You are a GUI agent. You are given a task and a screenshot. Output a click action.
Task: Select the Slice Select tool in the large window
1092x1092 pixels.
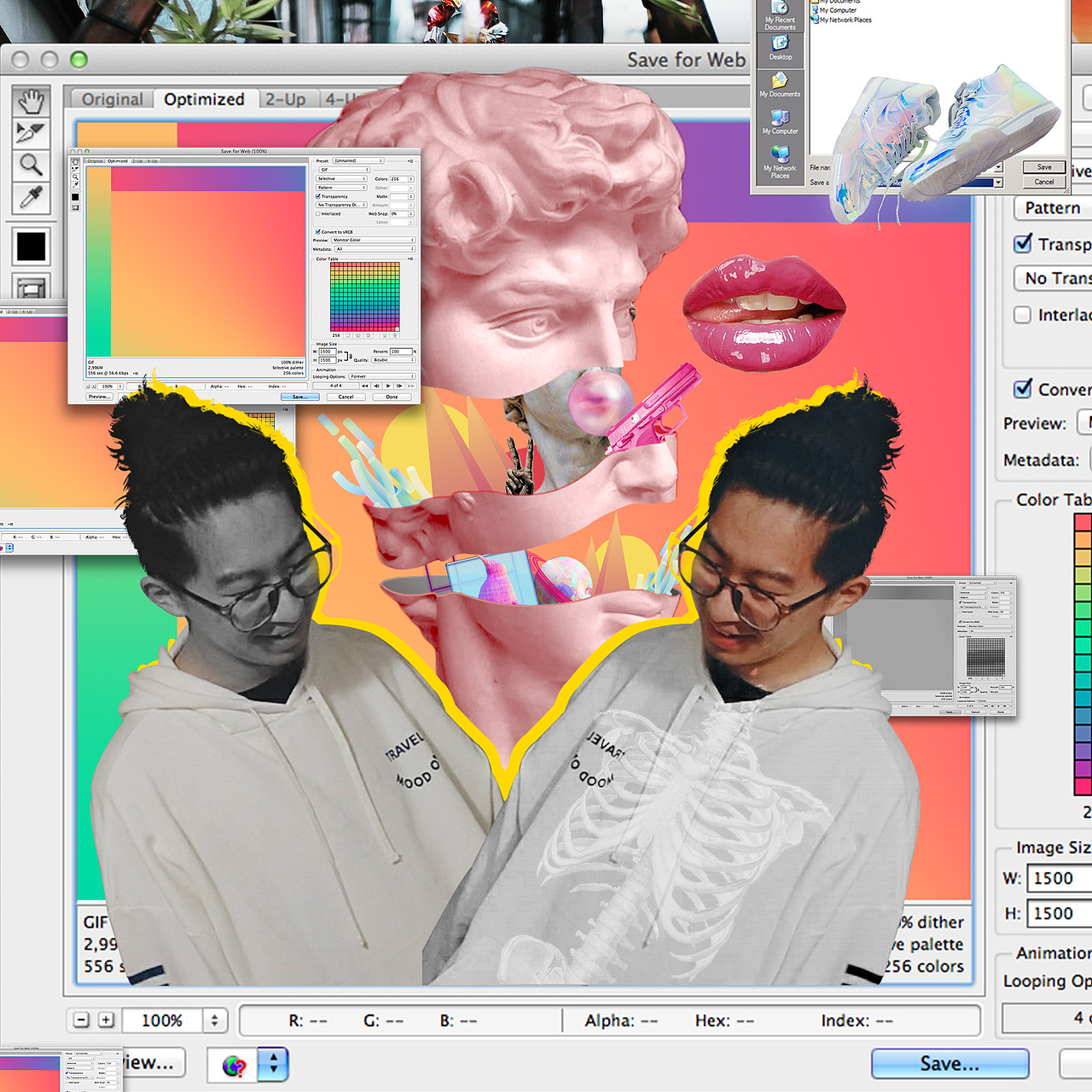(x=31, y=133)
